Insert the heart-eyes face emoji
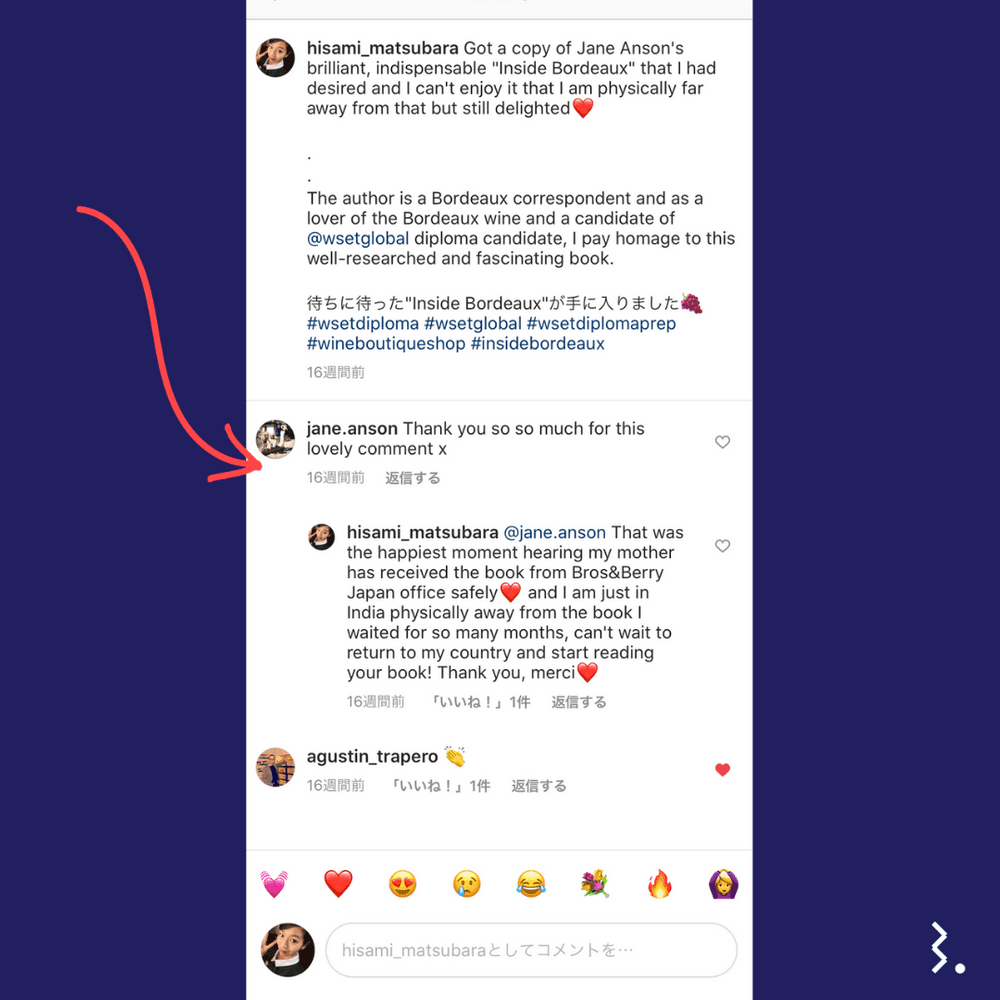 (x=402, y=884)
